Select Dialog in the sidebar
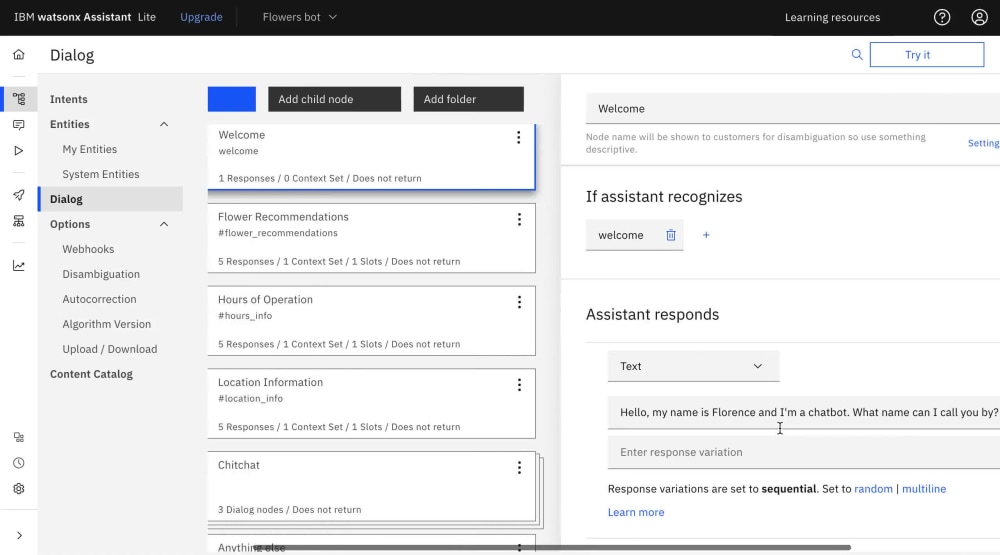 tap(110, 199)
